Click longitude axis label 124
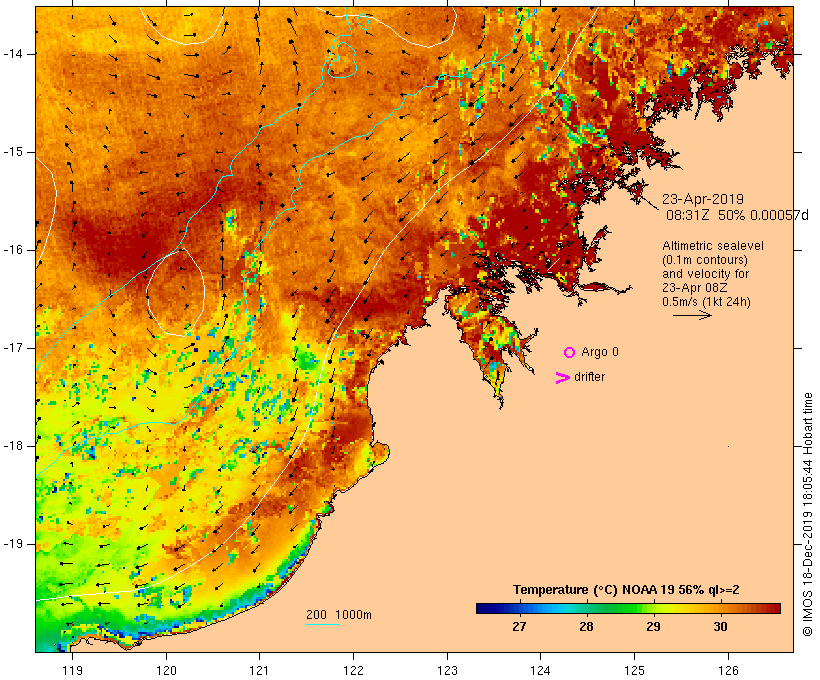This screenshot has height=680, width=820. click(x=540, y=671)
